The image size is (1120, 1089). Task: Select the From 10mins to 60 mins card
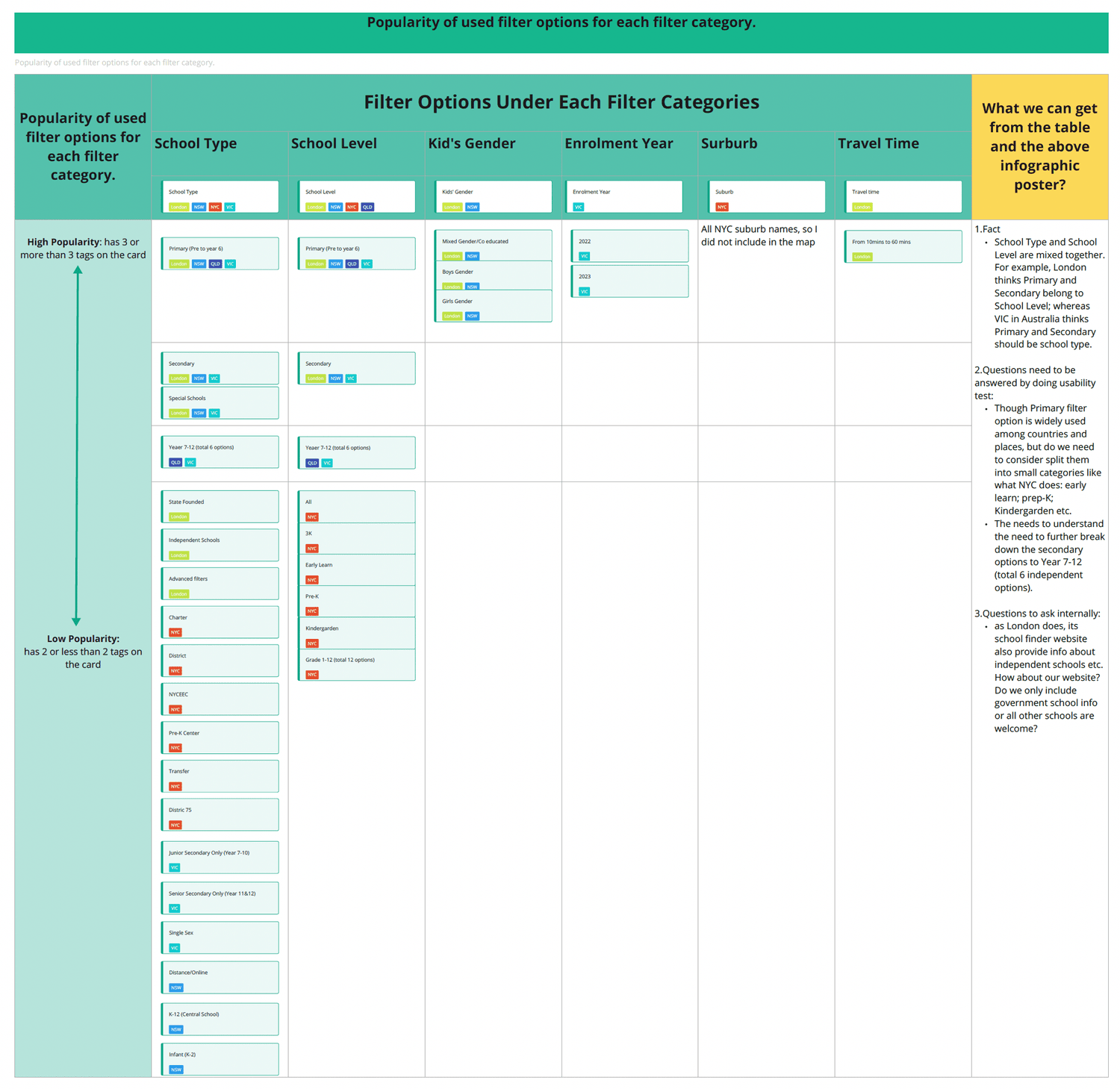pyautogui.click(x=903, y=247)
